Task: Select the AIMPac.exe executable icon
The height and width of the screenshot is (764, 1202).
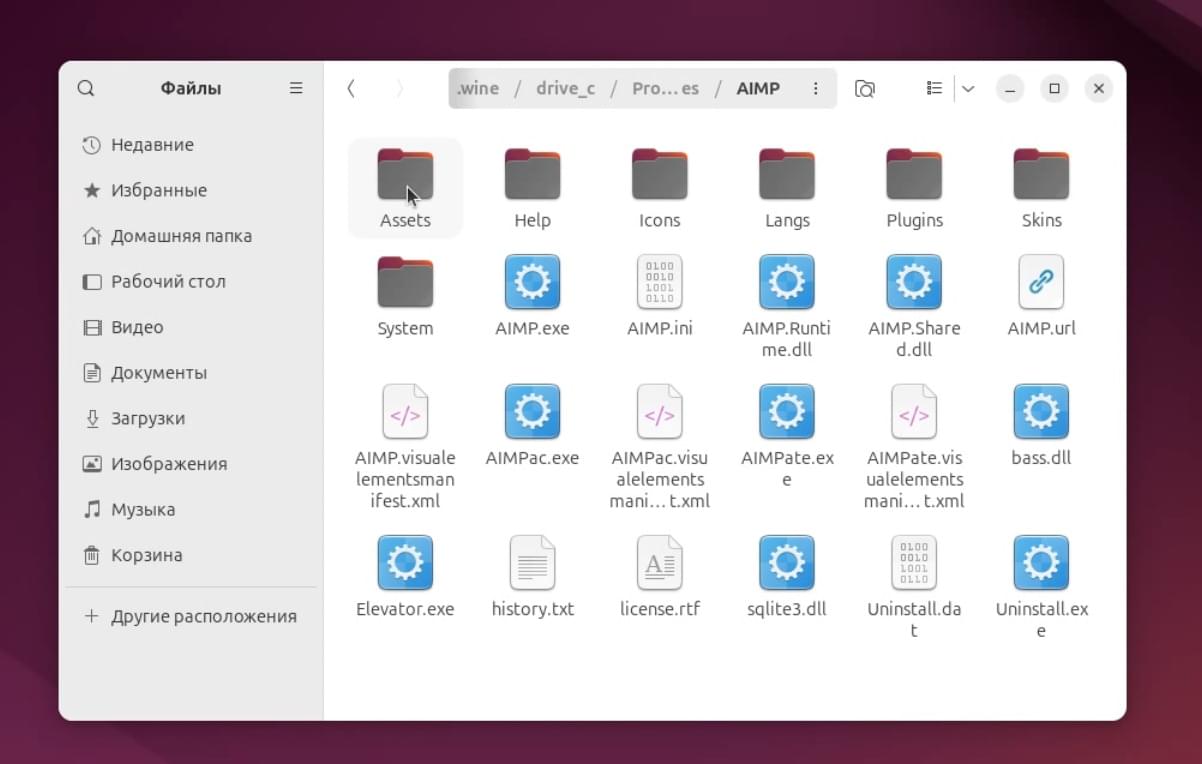Action: [532, 412]
